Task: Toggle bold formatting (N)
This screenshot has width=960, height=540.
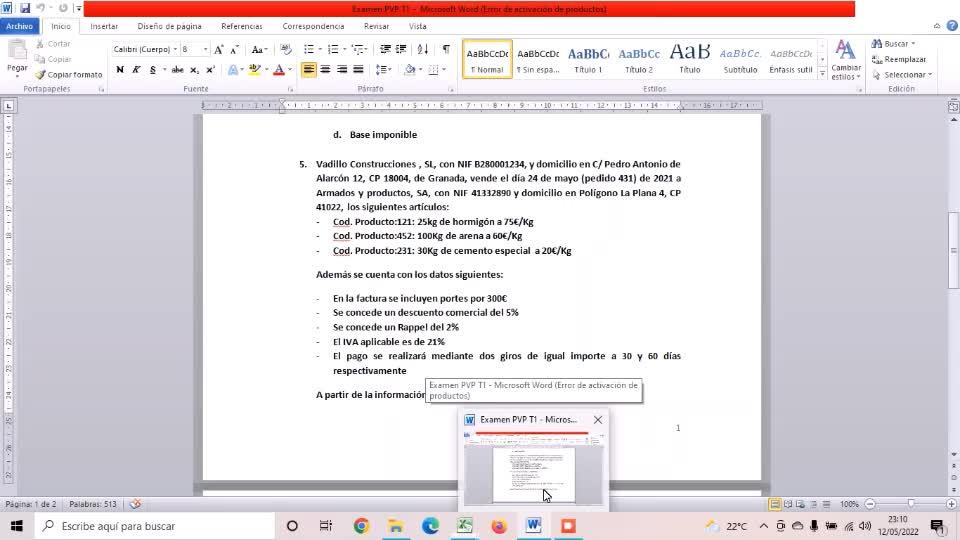Action: [x=120, y=69]
